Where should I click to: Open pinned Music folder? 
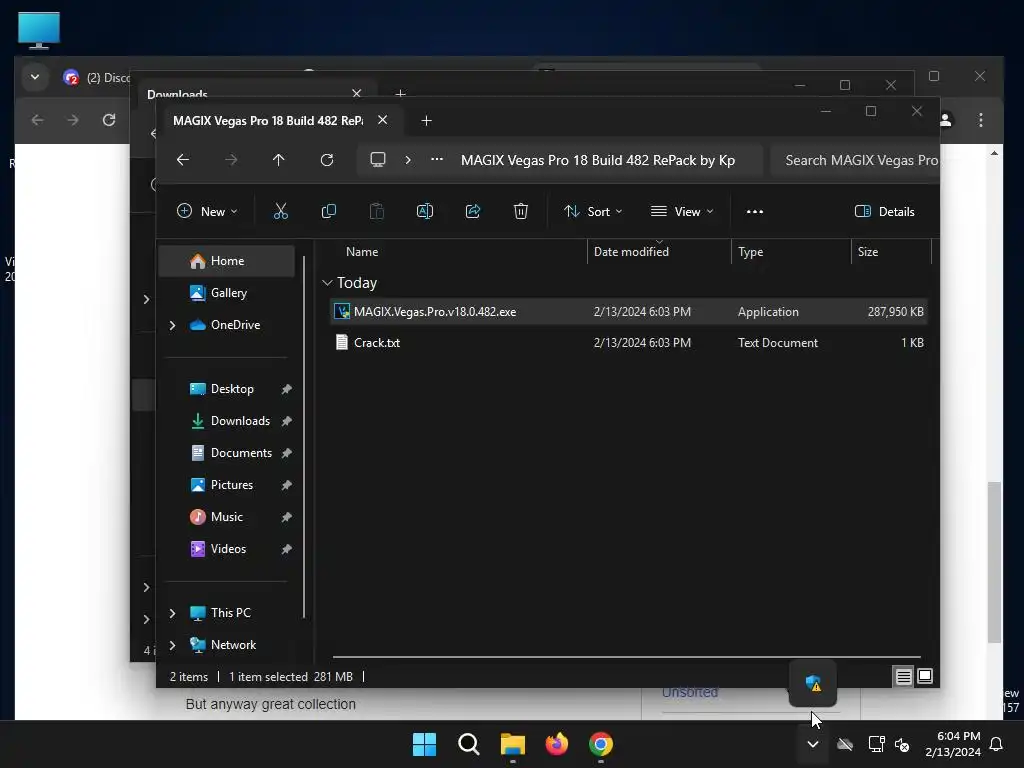(x=227, y=517)
